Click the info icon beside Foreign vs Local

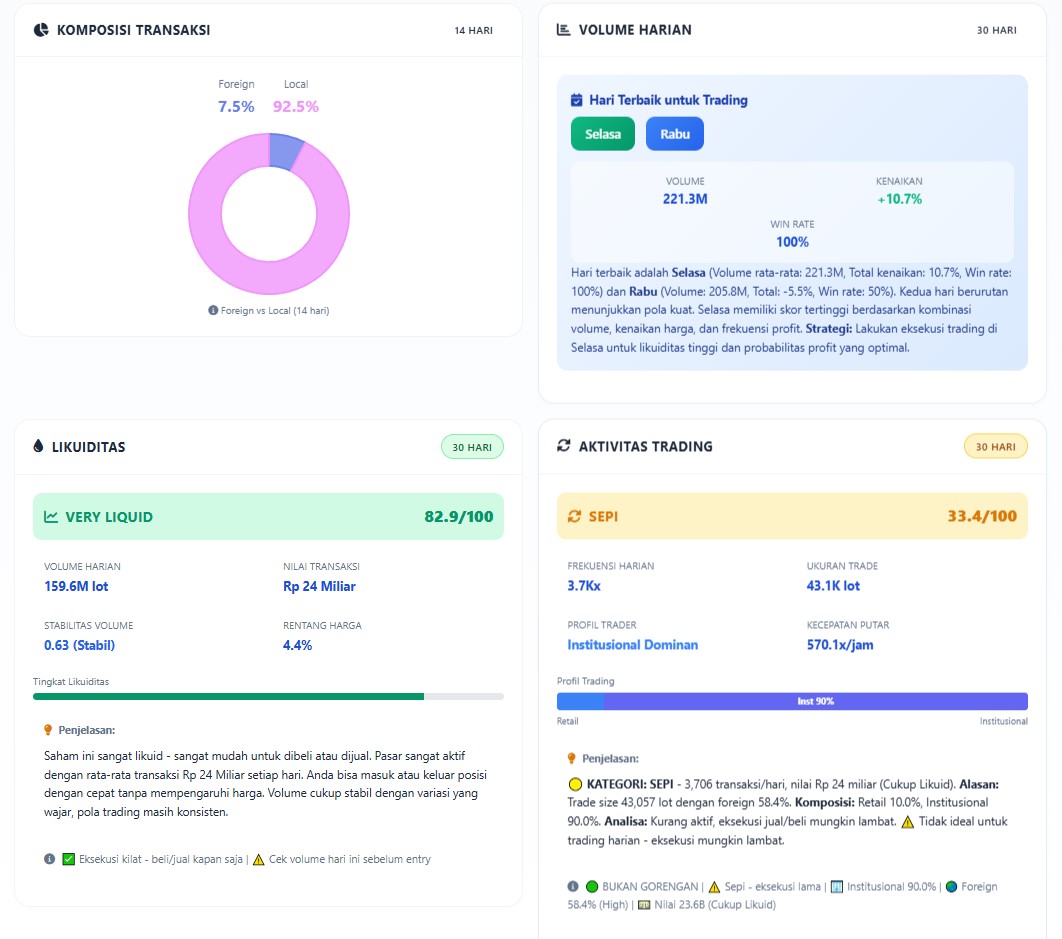(x=213, y=311)
